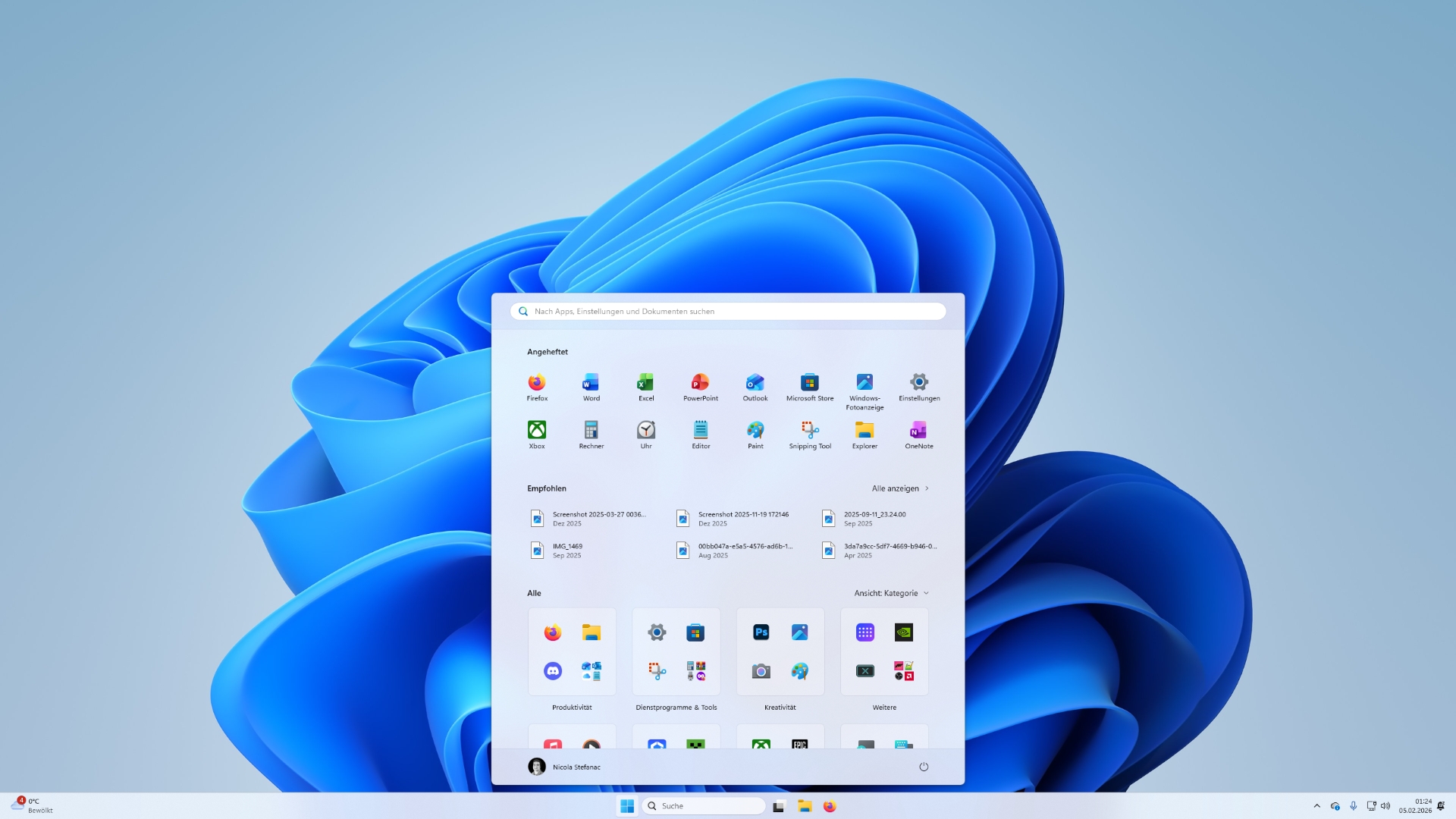Open Excel pinned app
Image resolution: width=1456 pixels, height=819 pixels.
tap(645, 386)
